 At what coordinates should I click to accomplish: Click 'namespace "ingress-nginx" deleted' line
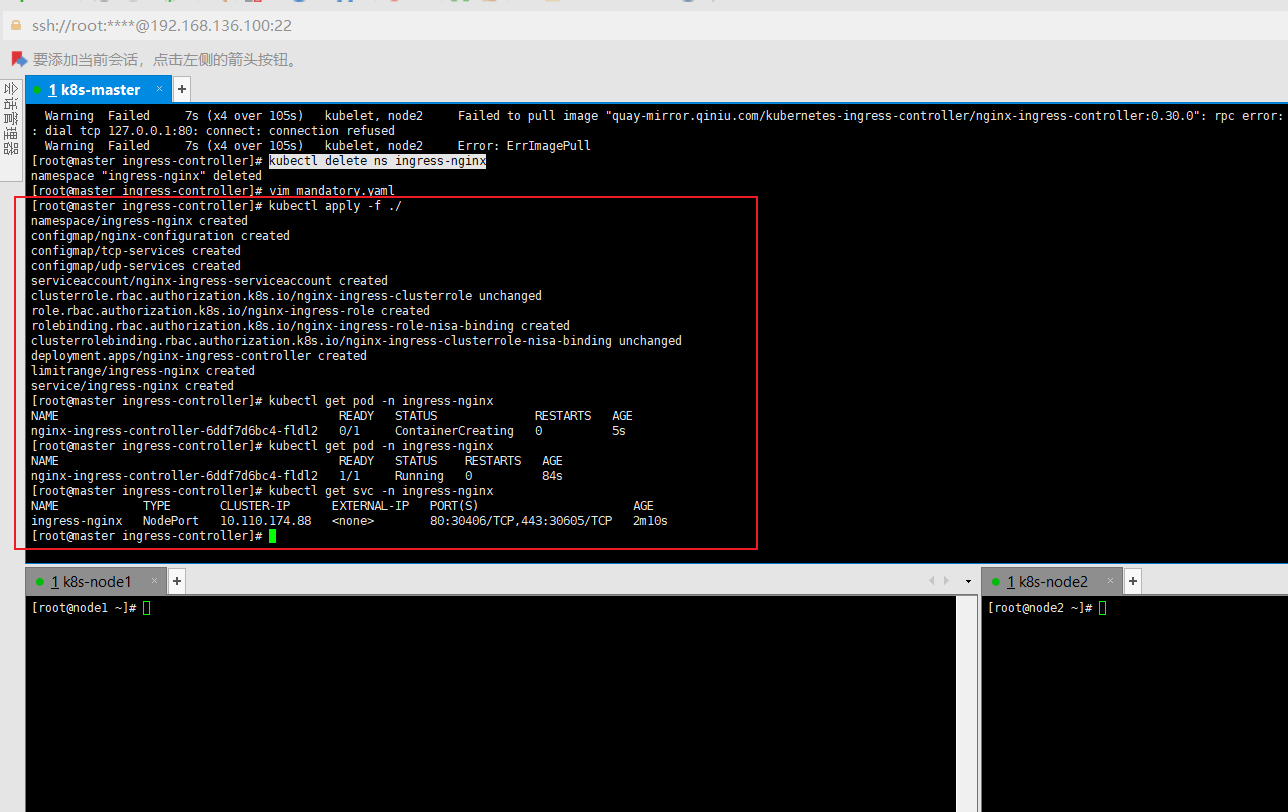click(x=146, y=176)
